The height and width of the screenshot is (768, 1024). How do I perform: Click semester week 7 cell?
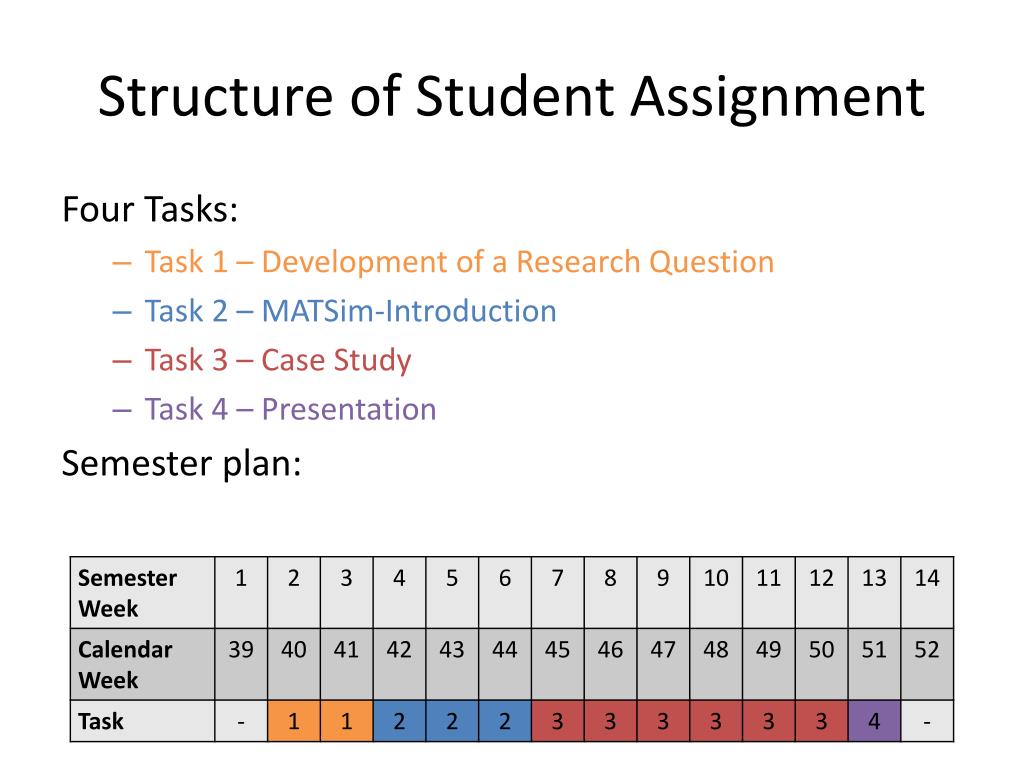coord(558,593)
